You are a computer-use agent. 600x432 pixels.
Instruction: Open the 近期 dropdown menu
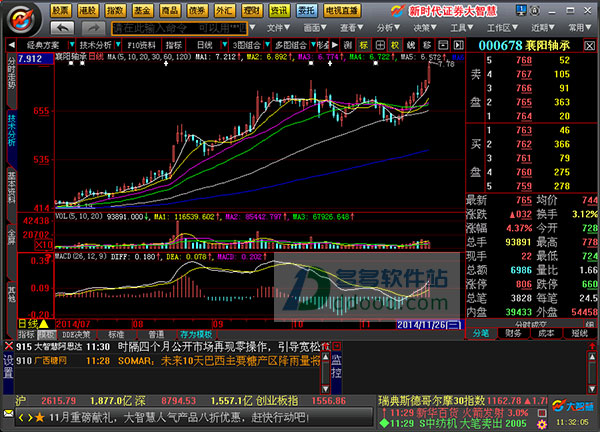(543, 28)
